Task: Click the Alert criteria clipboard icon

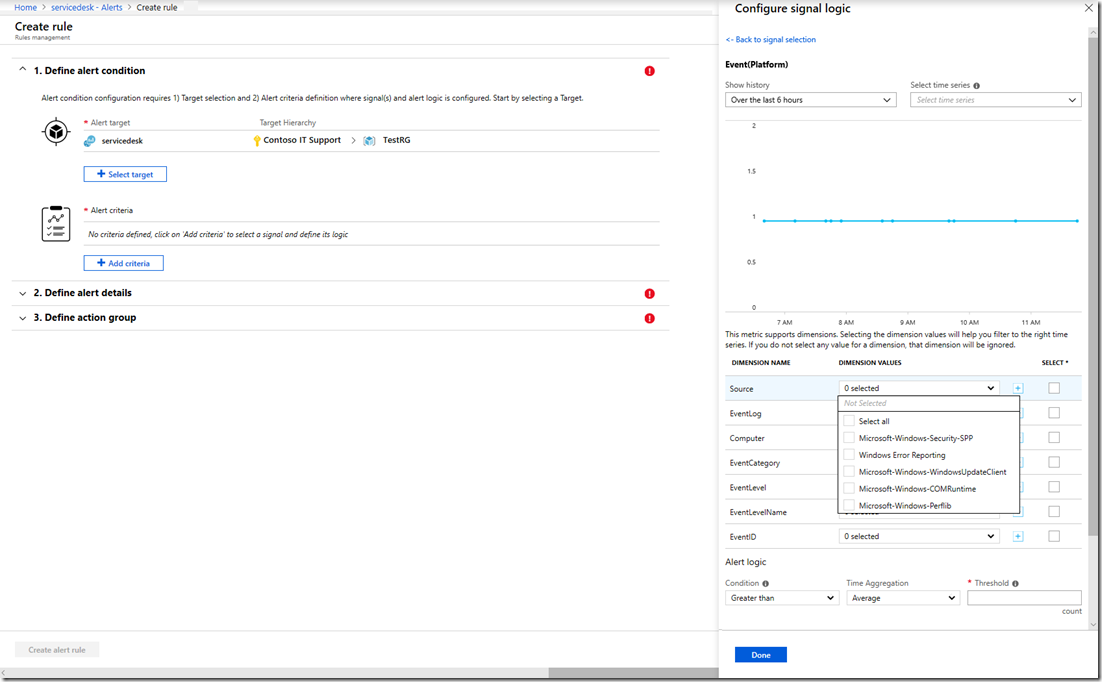Action: 56,224
